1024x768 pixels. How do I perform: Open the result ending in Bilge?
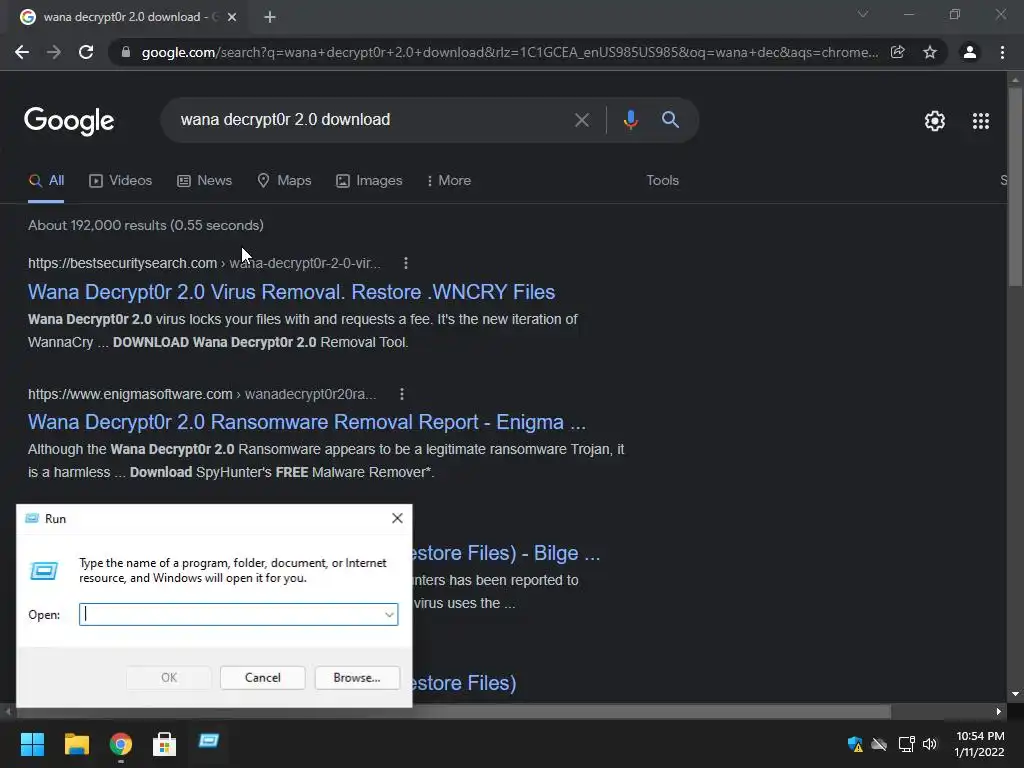tap(506, 553)
